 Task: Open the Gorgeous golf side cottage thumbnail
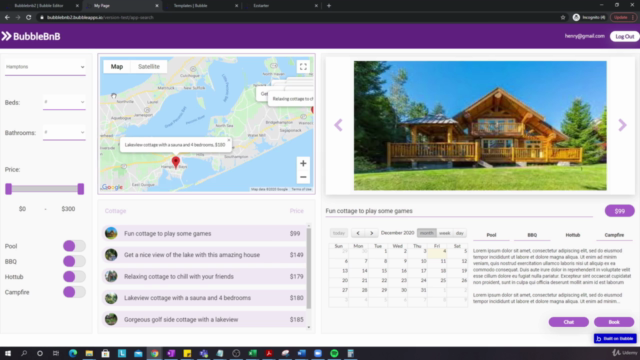(111, 319)
